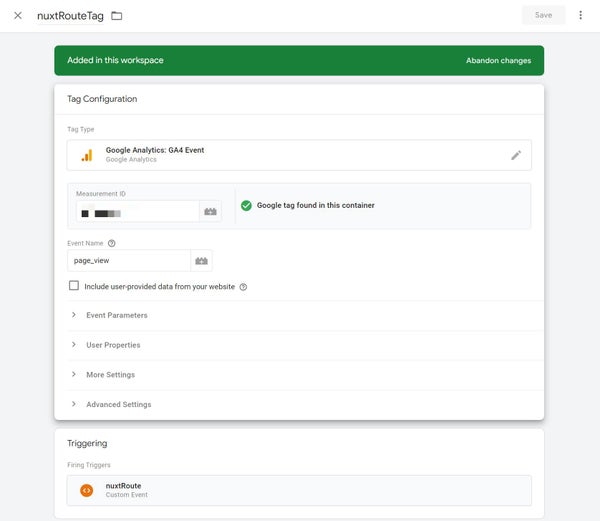This screenshot has width=600, height=521.
Task: Rename the tag by clicking nuxtRouteTag title
Action: coord(70,16)
